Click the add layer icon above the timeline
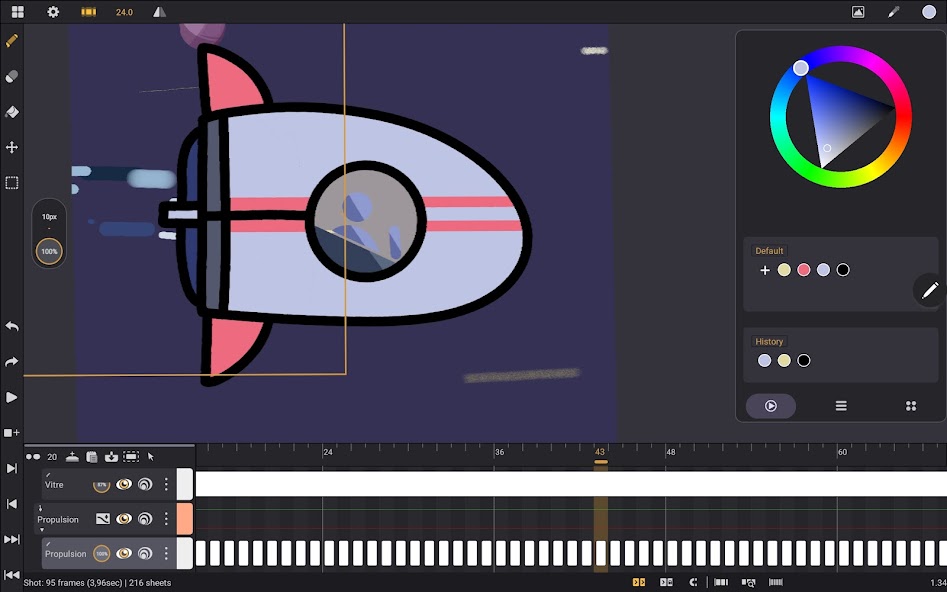 pos(73,457)
